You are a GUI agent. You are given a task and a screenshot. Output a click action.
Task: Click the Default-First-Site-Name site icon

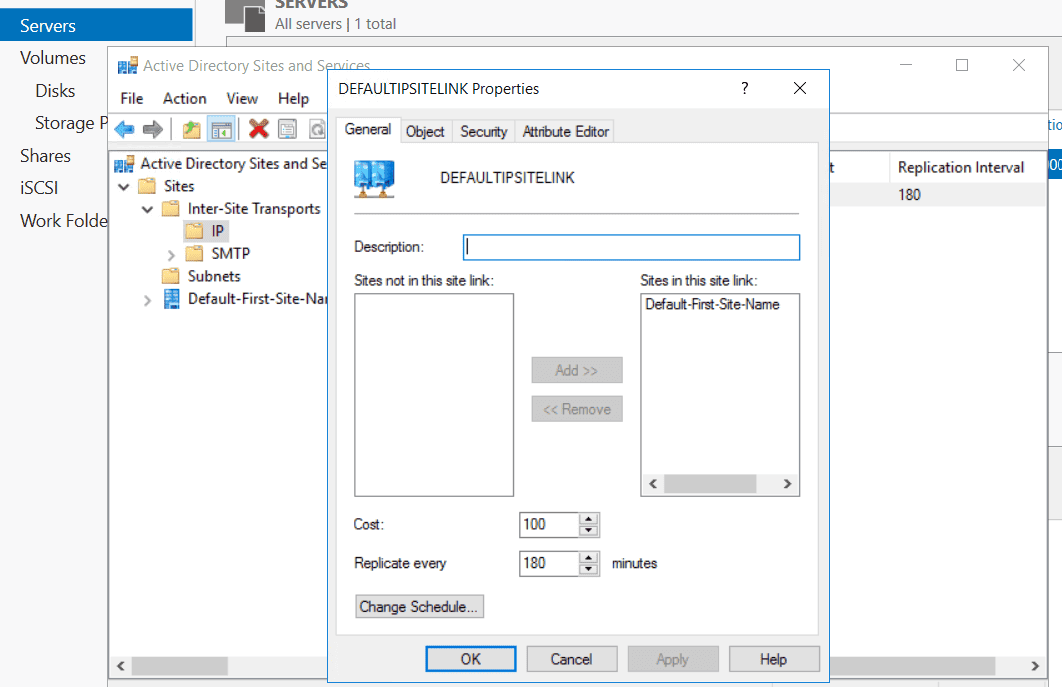coord(172,299)
